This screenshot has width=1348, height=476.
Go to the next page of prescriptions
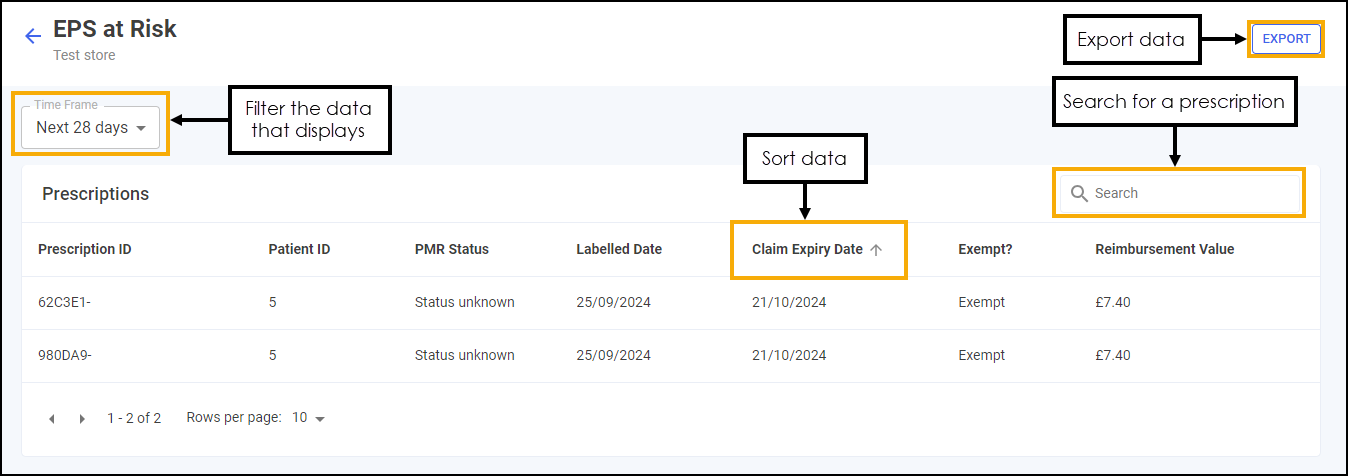point(82,419)
